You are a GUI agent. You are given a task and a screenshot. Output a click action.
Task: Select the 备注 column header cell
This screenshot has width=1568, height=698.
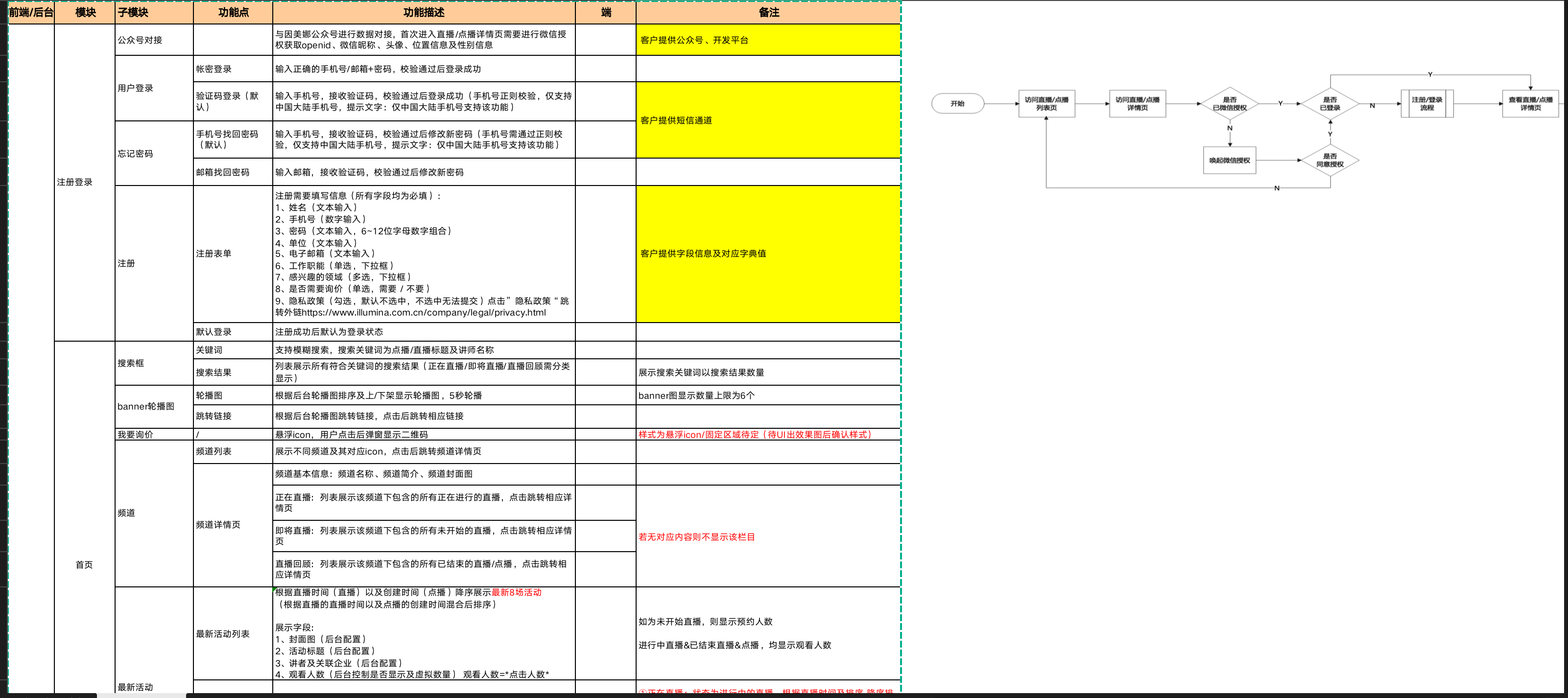point(768,12)
